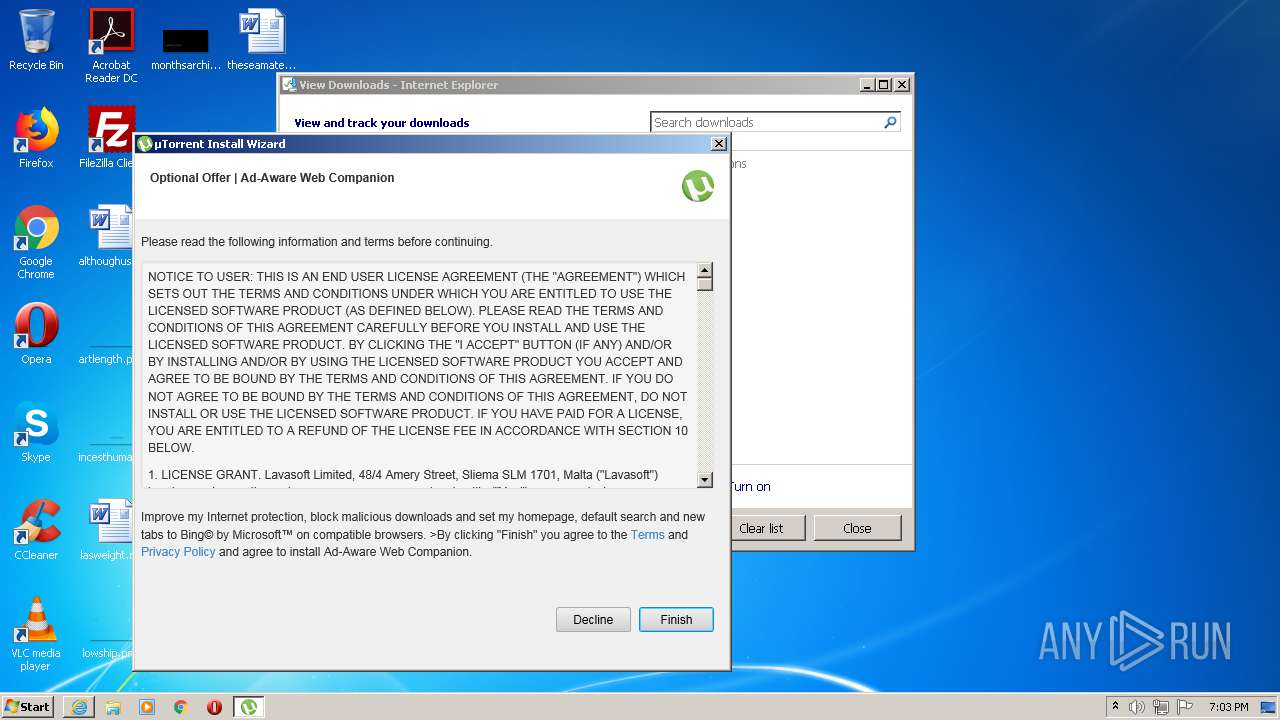
Task: Open Skype desktop shortcut
Action: (x=36, y=431)
